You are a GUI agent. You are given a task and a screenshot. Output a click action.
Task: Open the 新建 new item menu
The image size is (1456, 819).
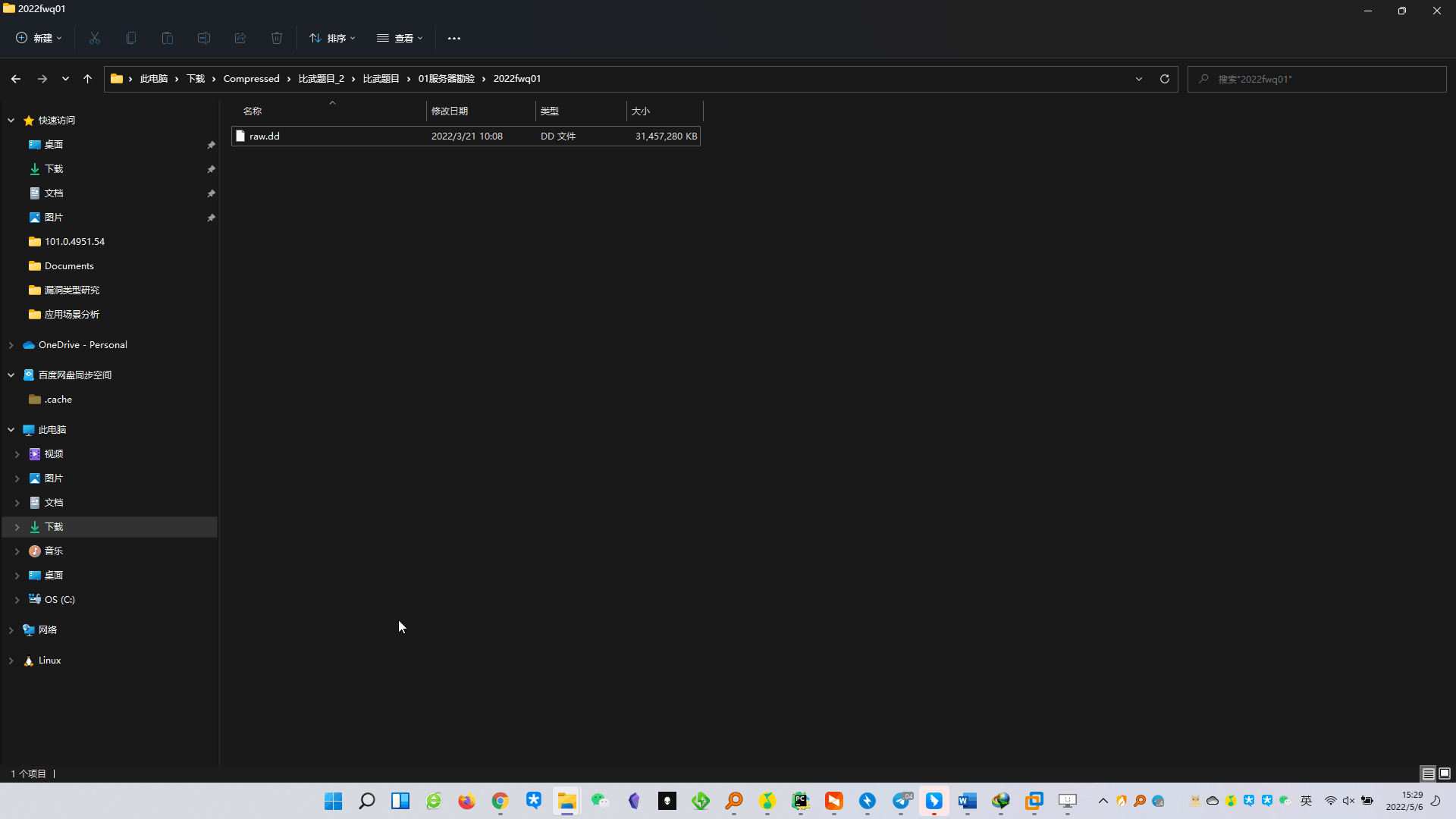39,38
